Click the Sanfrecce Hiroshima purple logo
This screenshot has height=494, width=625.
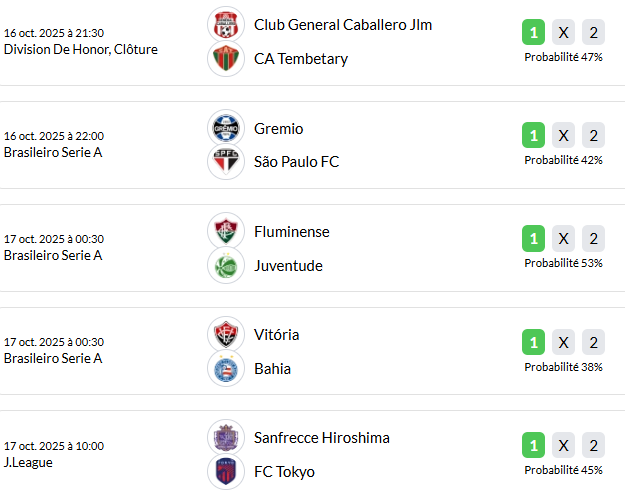click(x=226, y=437)
